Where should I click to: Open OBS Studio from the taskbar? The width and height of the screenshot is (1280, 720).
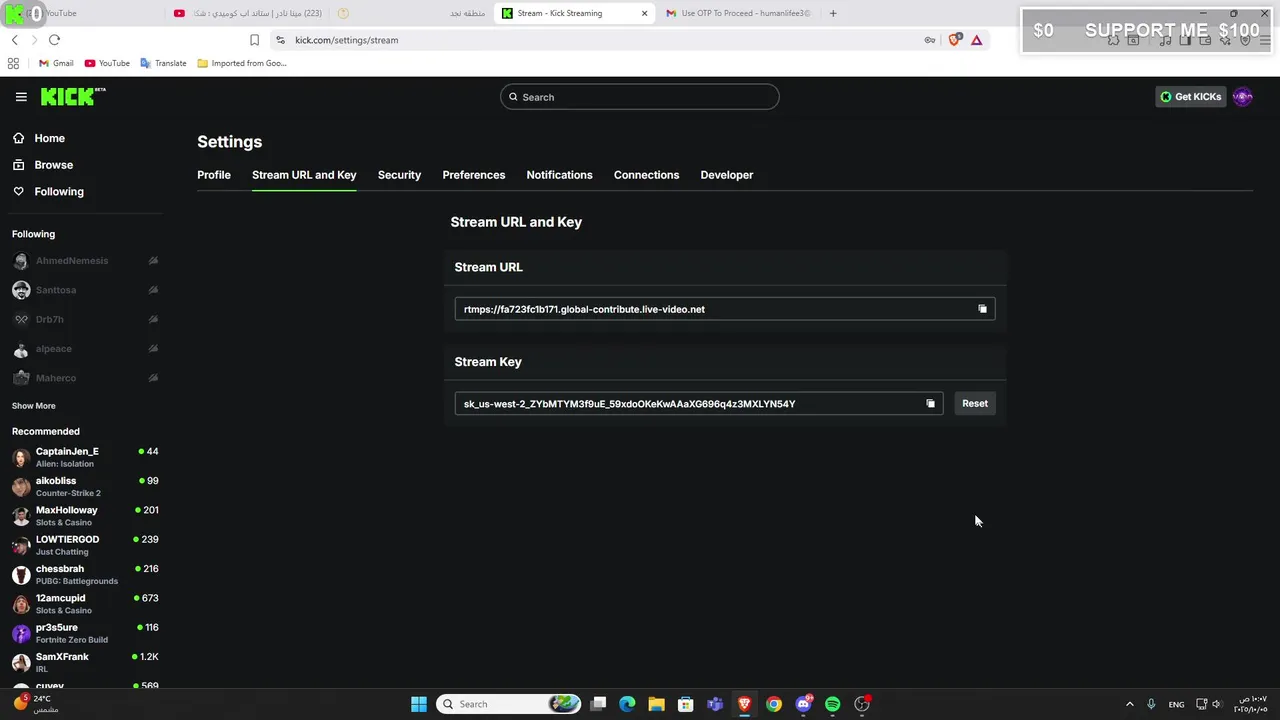[862, 704]
